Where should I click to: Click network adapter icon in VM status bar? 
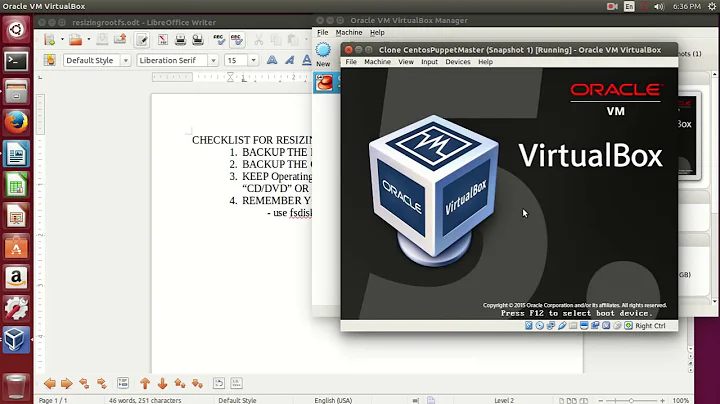click(x=551, y=325)
